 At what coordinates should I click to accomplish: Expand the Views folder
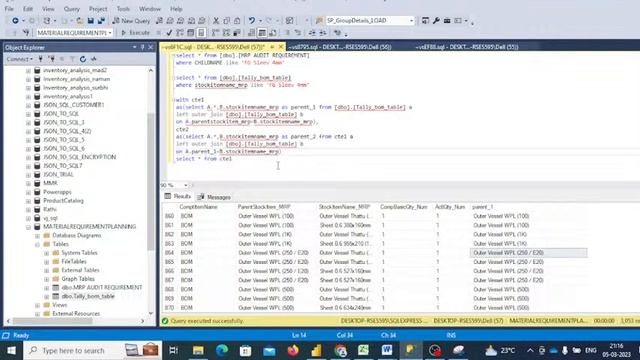(37, 305)
